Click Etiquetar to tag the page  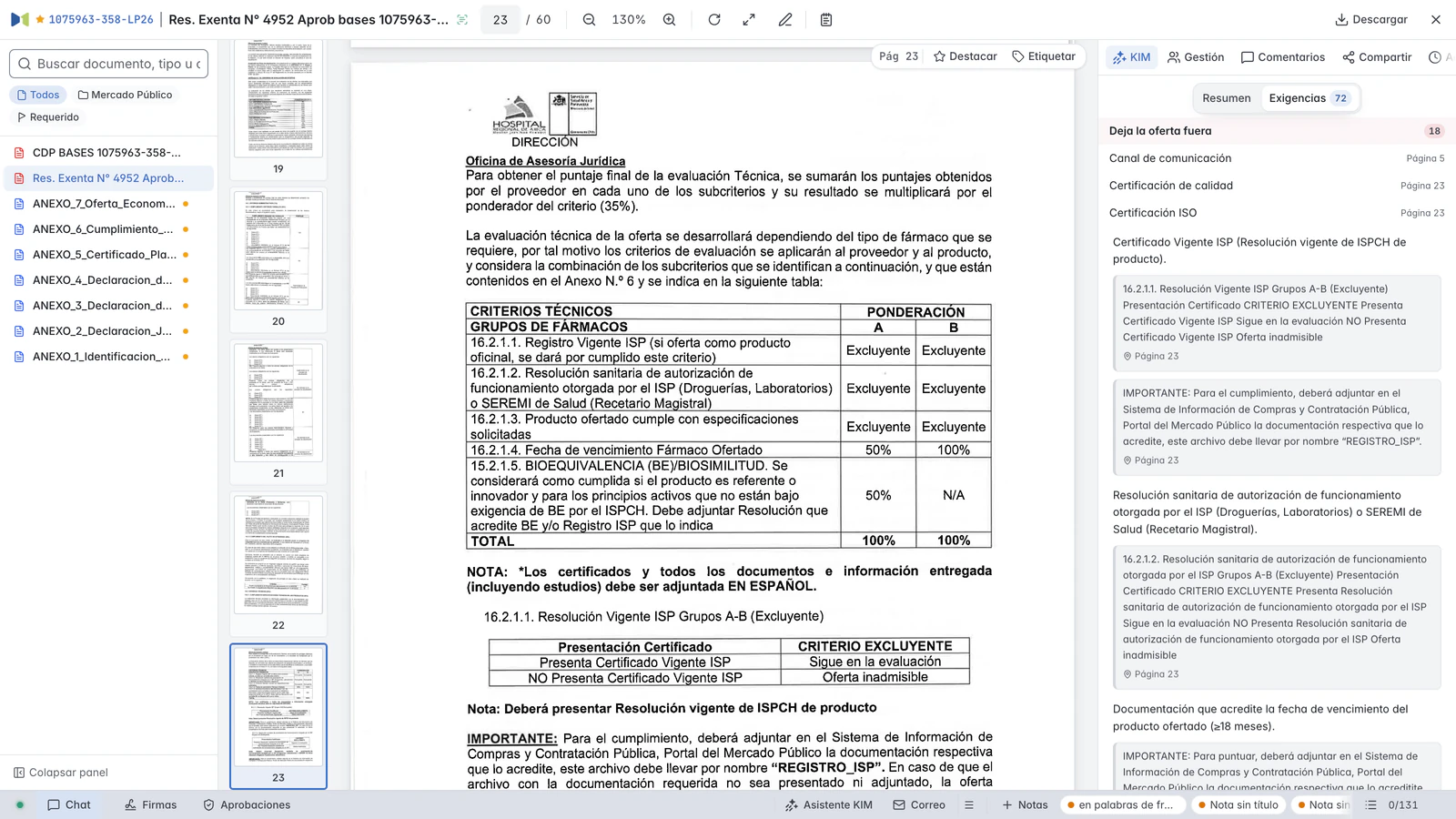click(1044, 56)
